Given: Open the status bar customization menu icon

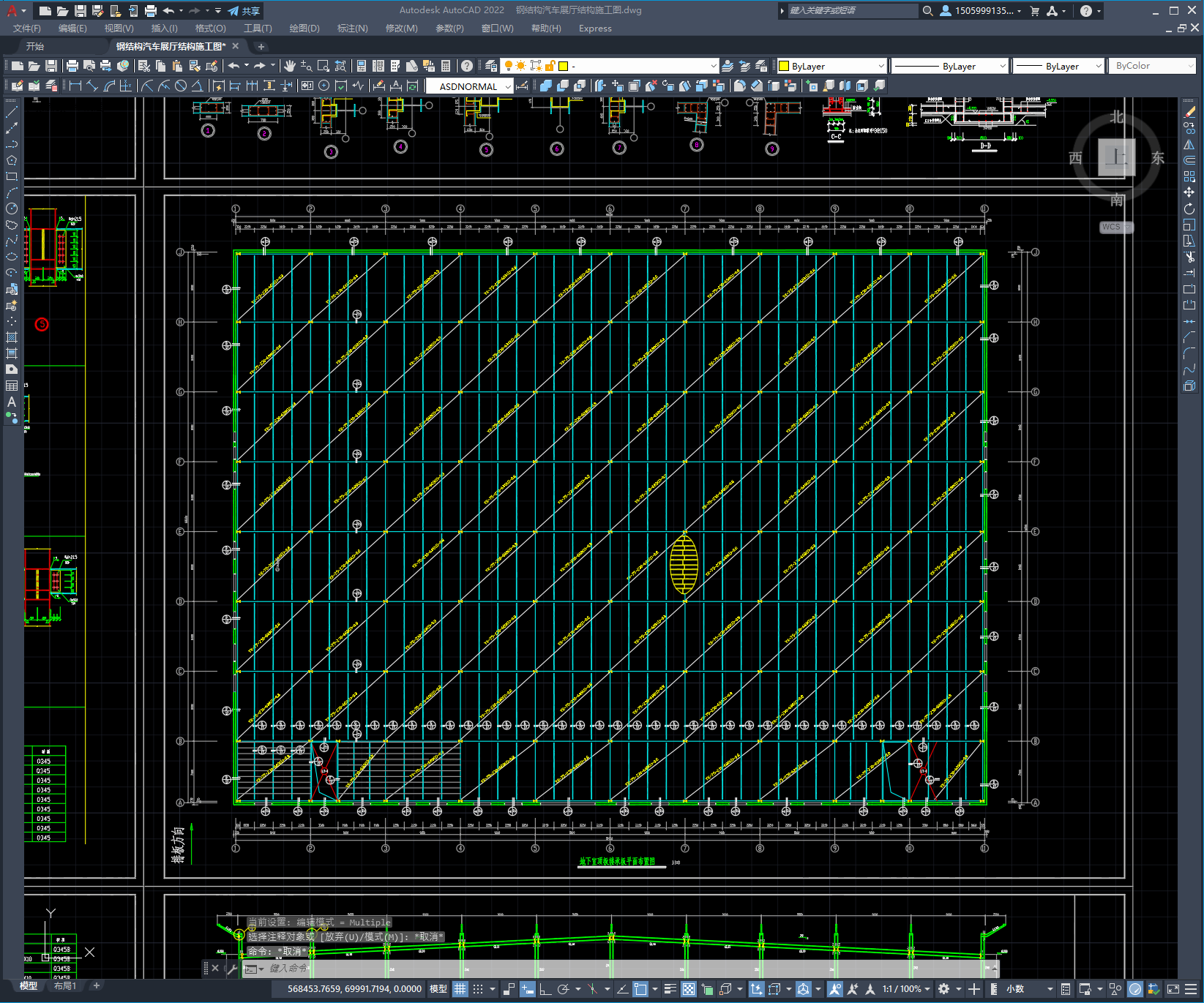Looking at the screenshot, I should (1189, 989).
